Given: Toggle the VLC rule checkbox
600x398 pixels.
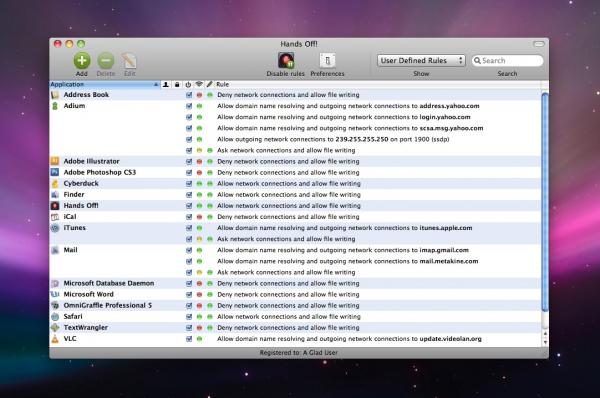Looking at the screenshot, I should click(x=189, y=339).
